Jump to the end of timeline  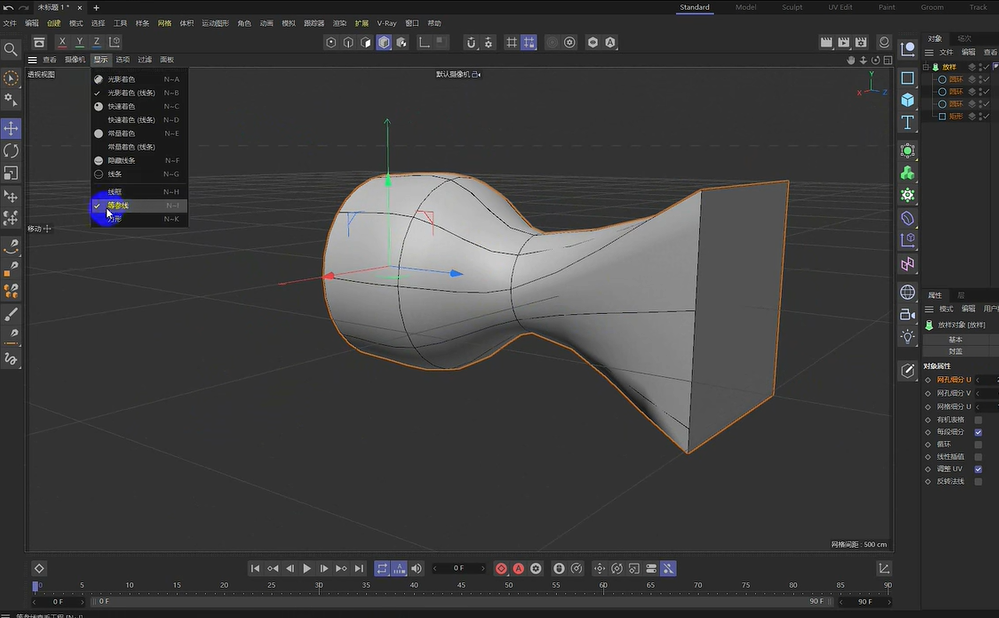point(359,568)
